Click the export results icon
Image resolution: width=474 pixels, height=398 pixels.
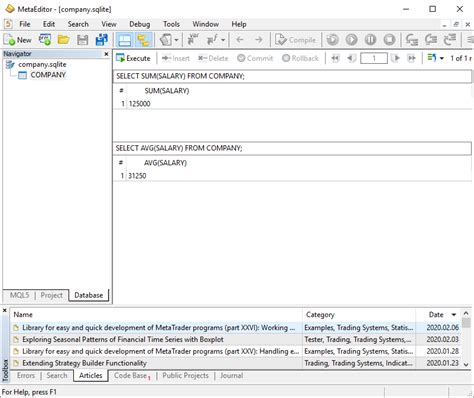(x=432, y=58)
